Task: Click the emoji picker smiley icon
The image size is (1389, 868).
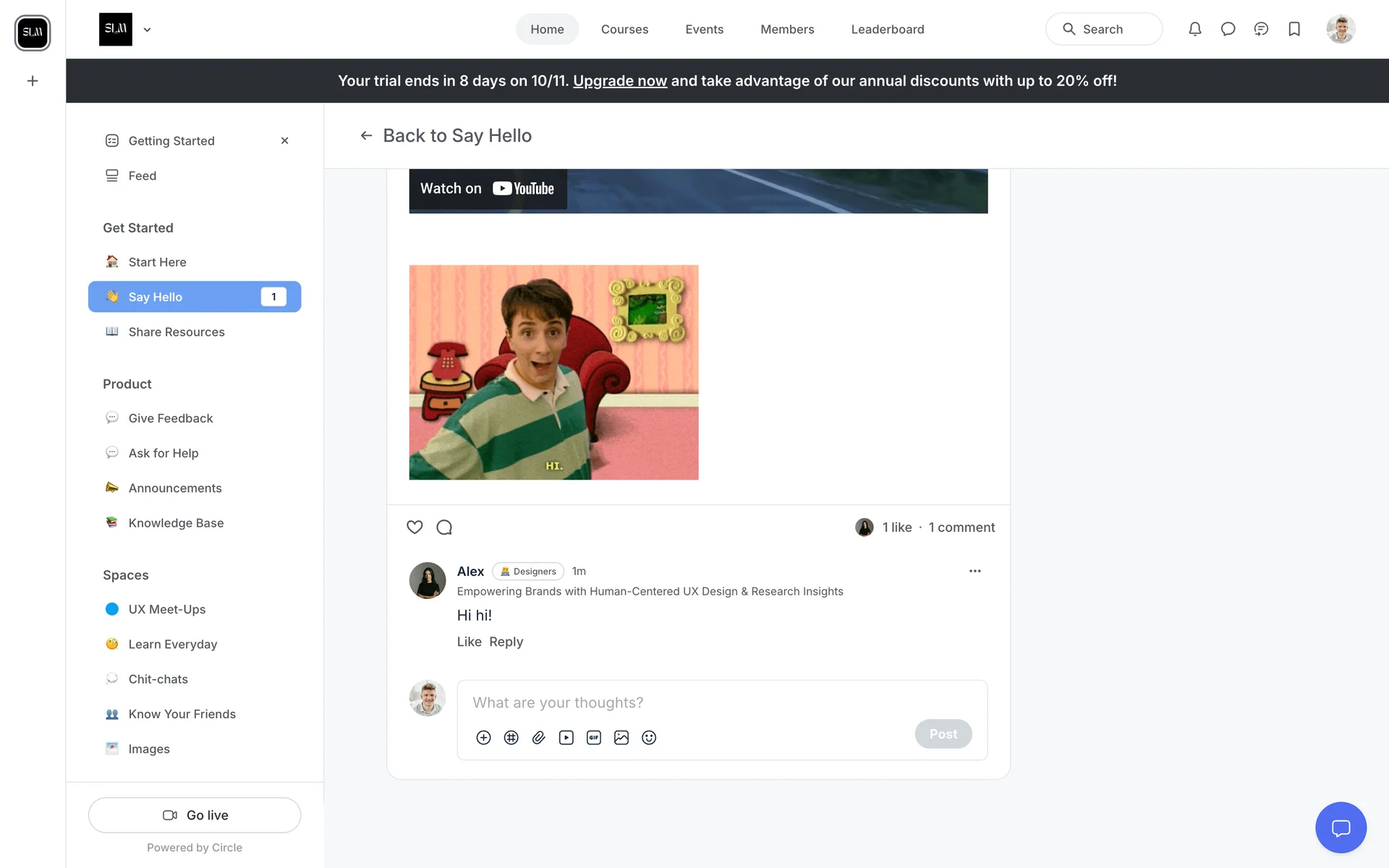Action: [649, 737]
